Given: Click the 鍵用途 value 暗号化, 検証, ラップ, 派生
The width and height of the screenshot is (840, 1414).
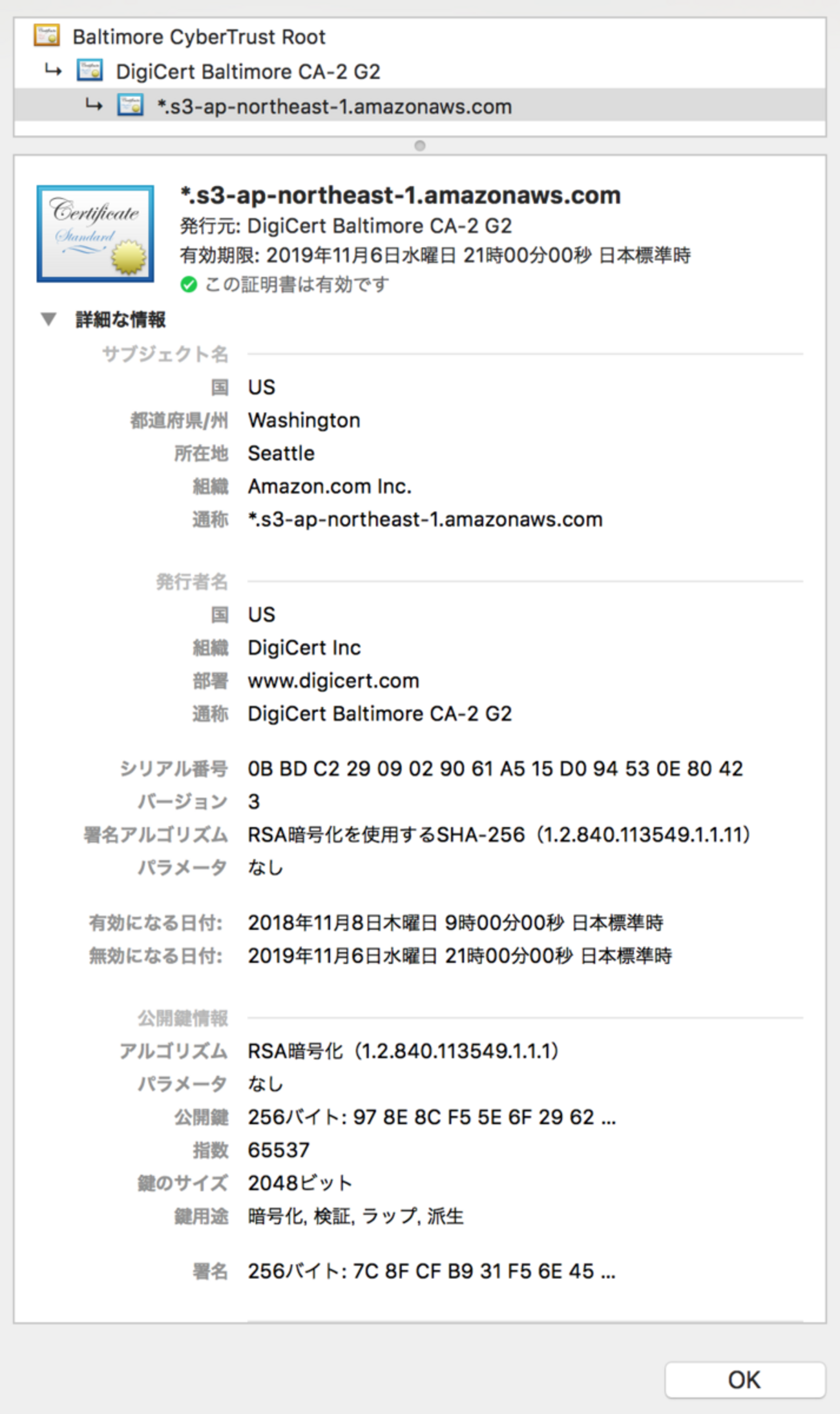Looking at the screenshot, I should (356, 1216).
